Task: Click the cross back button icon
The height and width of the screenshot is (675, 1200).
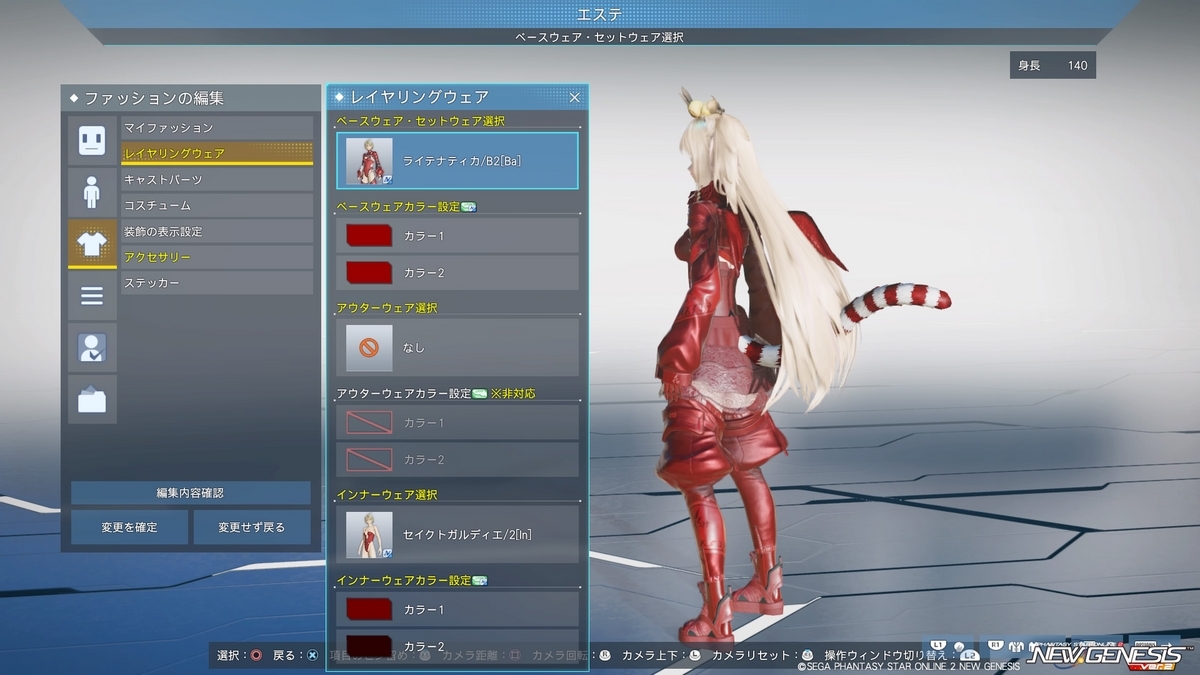Action: click(312, 656)
